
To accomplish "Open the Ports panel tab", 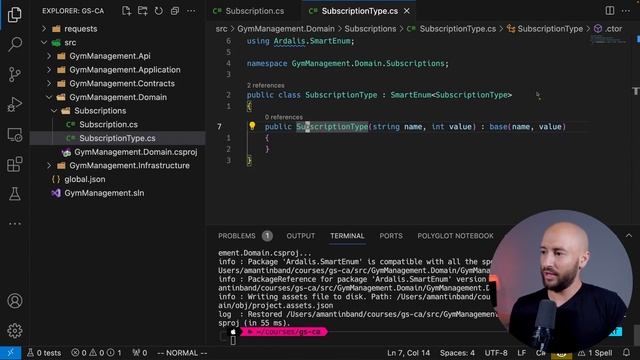I will [x=391, y=236].
